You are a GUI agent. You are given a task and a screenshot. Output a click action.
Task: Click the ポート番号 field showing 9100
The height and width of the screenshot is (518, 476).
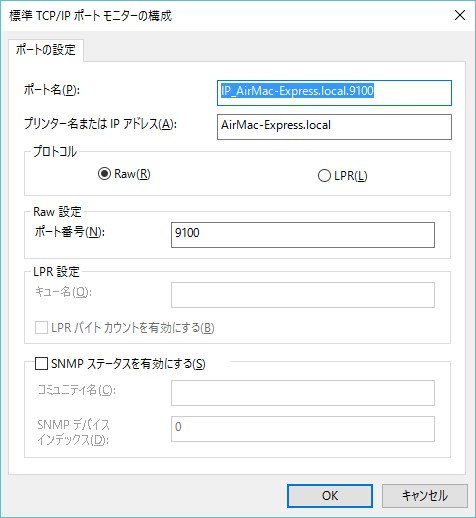[x=303, y=235]
